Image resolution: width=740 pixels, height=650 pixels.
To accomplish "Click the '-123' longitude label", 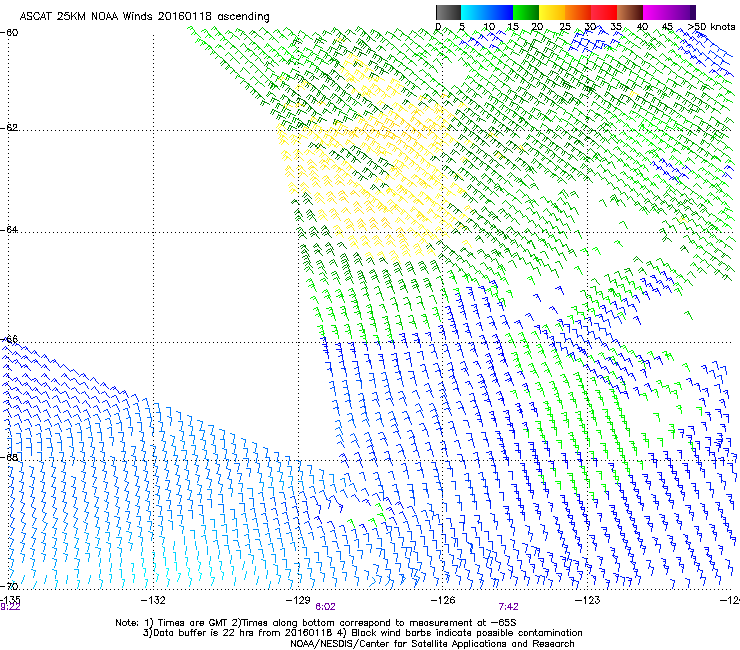I will (587, 600).
